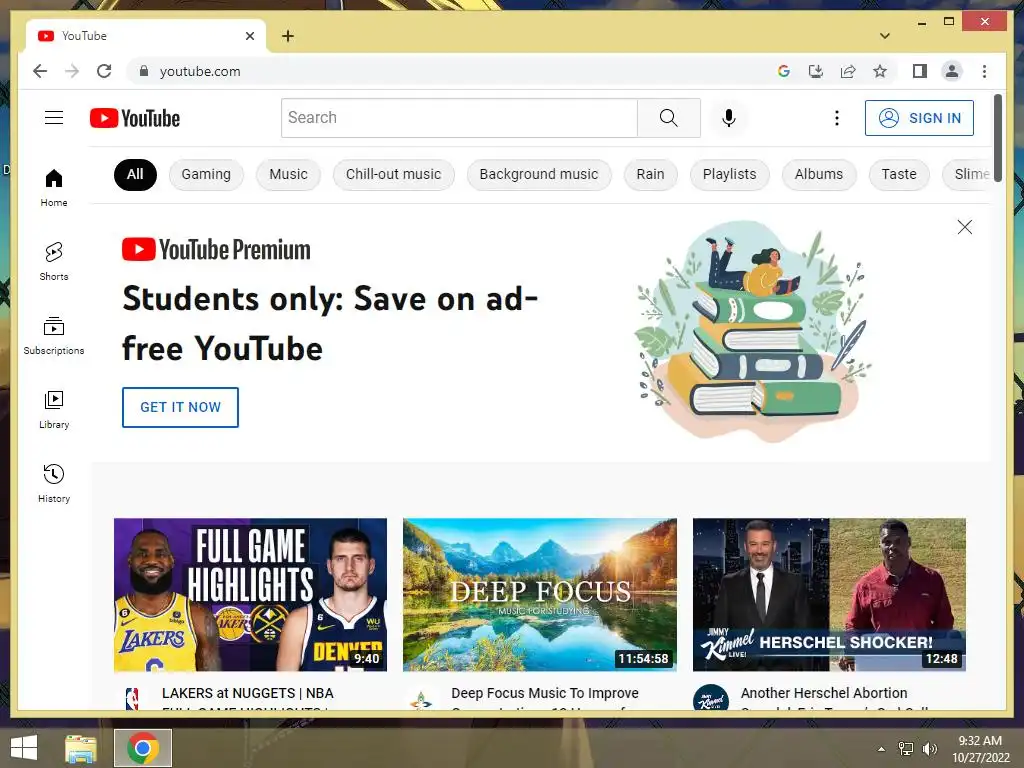Open Library in sidebar

coord(54,409)
